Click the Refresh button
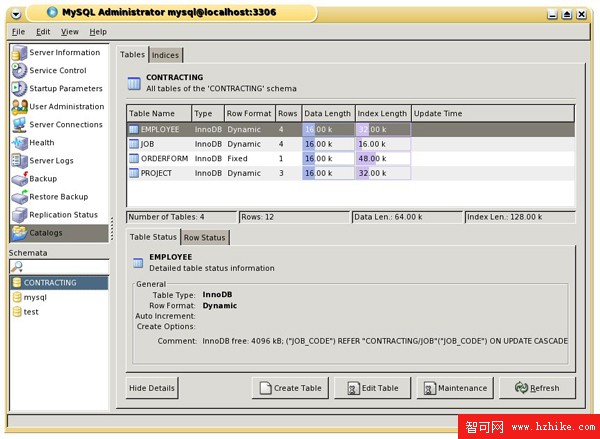 537,388
